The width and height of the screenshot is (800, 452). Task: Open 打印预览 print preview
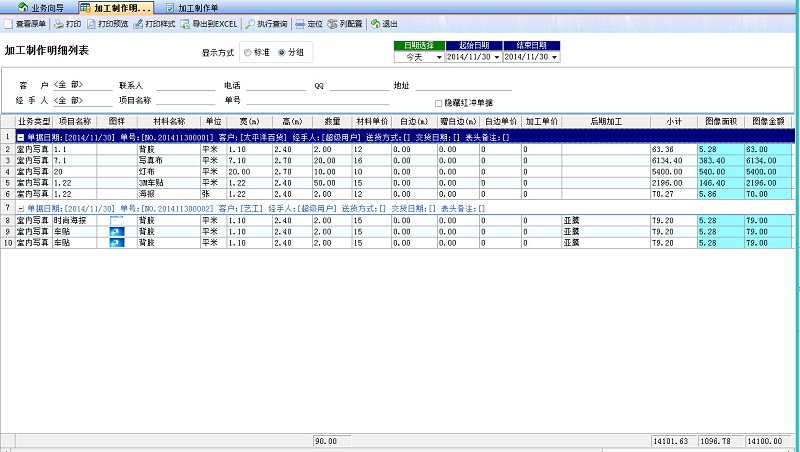pyautogui.click(x=92, y=23)
